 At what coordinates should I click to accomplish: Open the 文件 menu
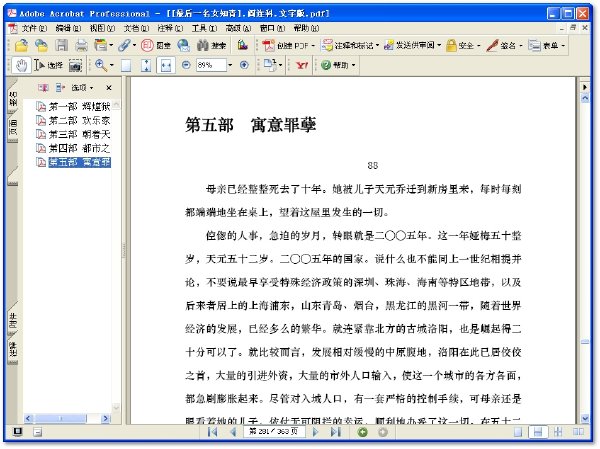click(x=34, y=28)
